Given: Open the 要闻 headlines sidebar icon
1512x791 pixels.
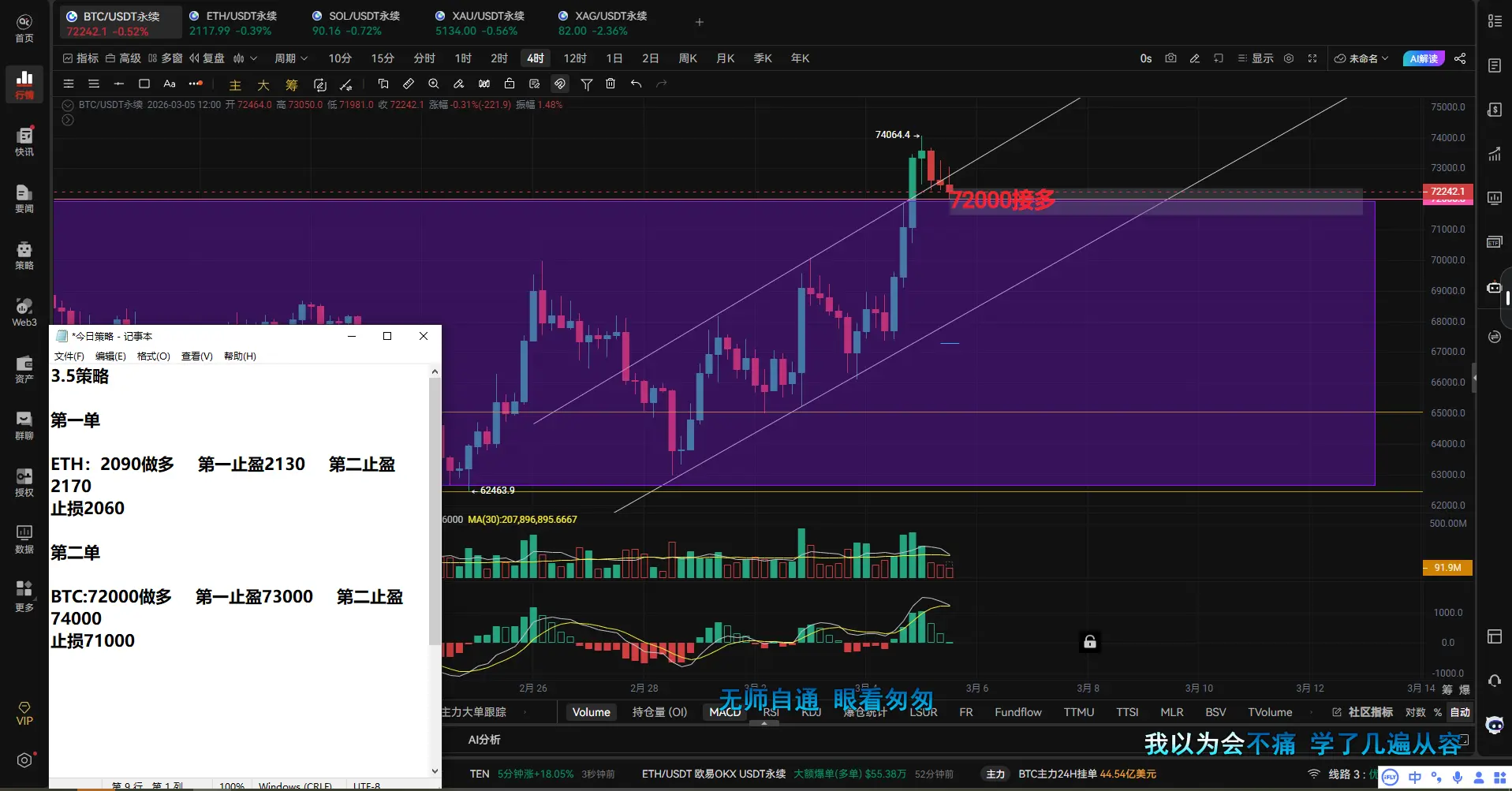Looking at the screenshot, I should click(x=24, y=199).
